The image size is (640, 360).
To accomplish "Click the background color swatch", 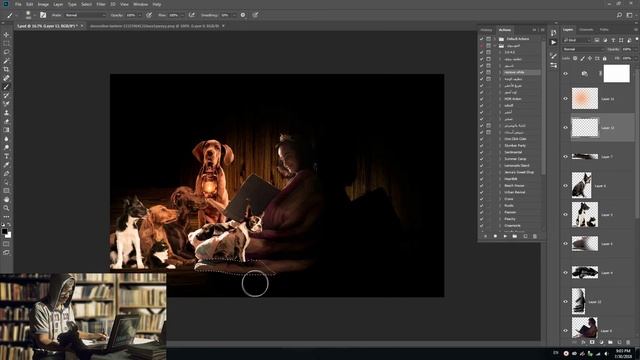I will tap(9, 235).
